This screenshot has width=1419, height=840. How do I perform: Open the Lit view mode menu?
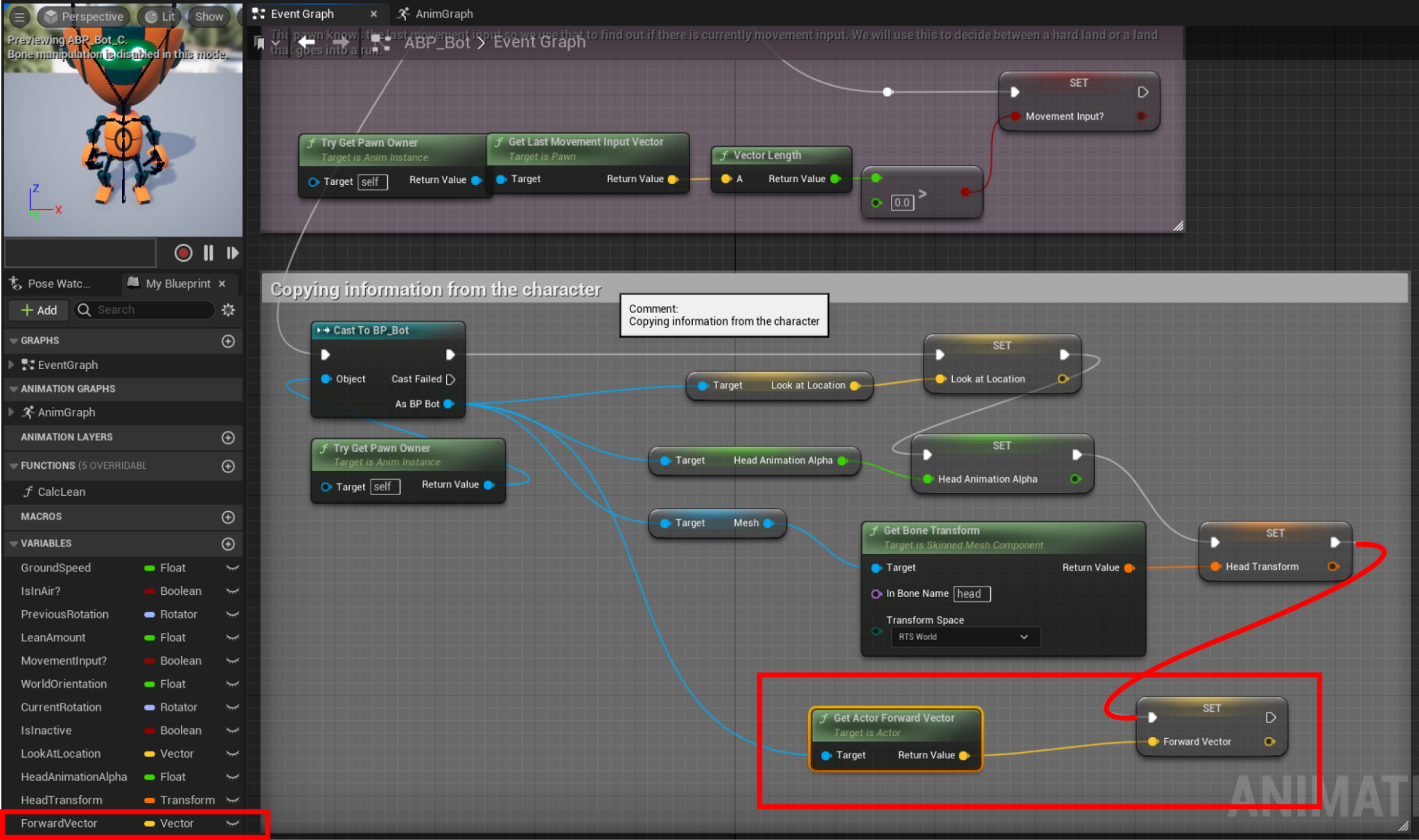[x=161, y=16]
